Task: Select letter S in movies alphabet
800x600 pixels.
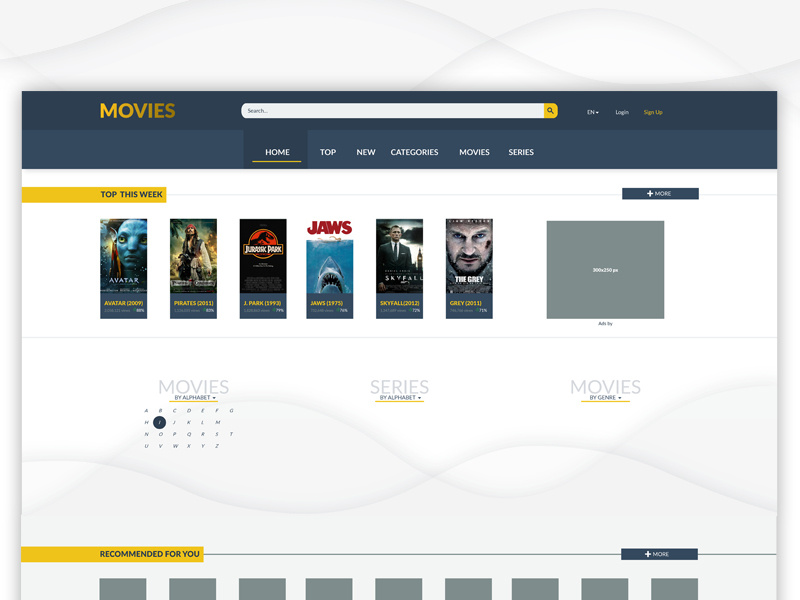Action: coord(217,434)
